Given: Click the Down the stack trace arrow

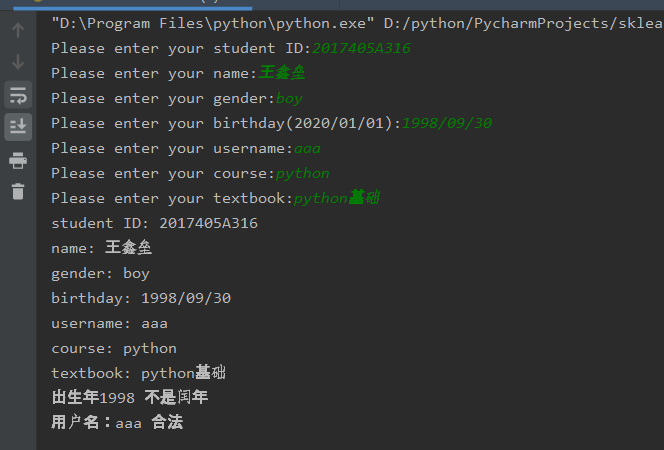Looking at the screenshot, I should pyautogui.click(x=18, y=62).
